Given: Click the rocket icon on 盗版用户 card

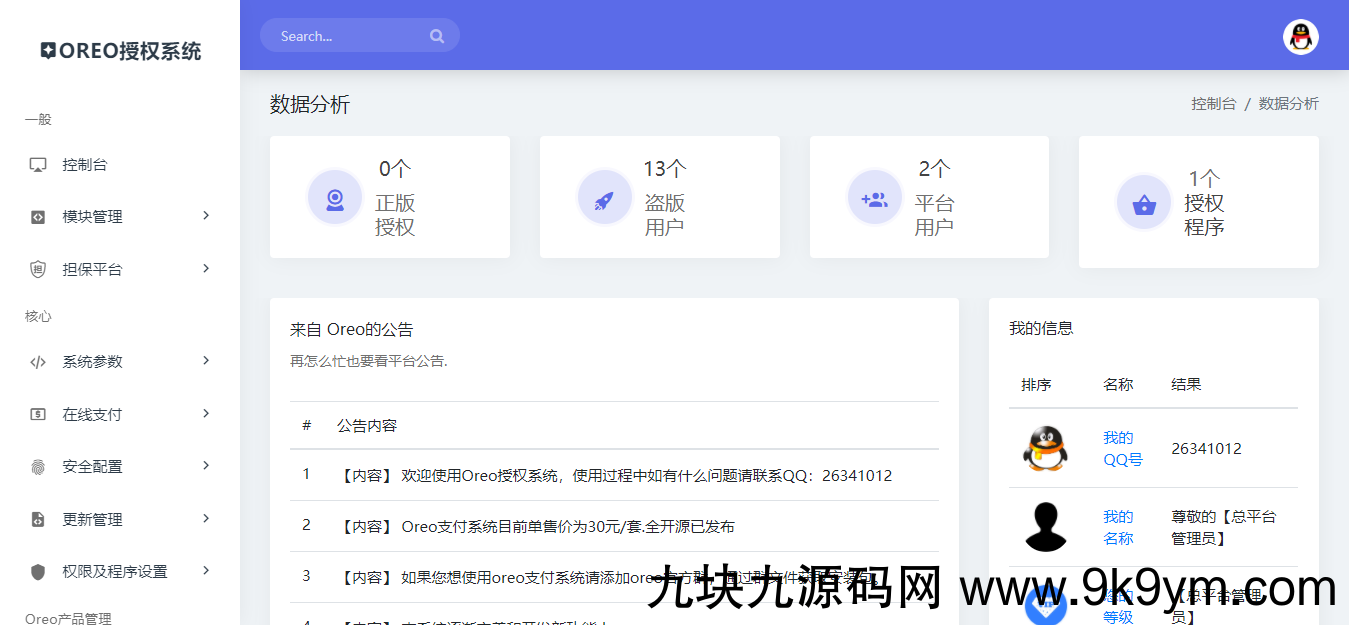Looking at the screenshot, I should pyautogui.click(x=604, y=197).
